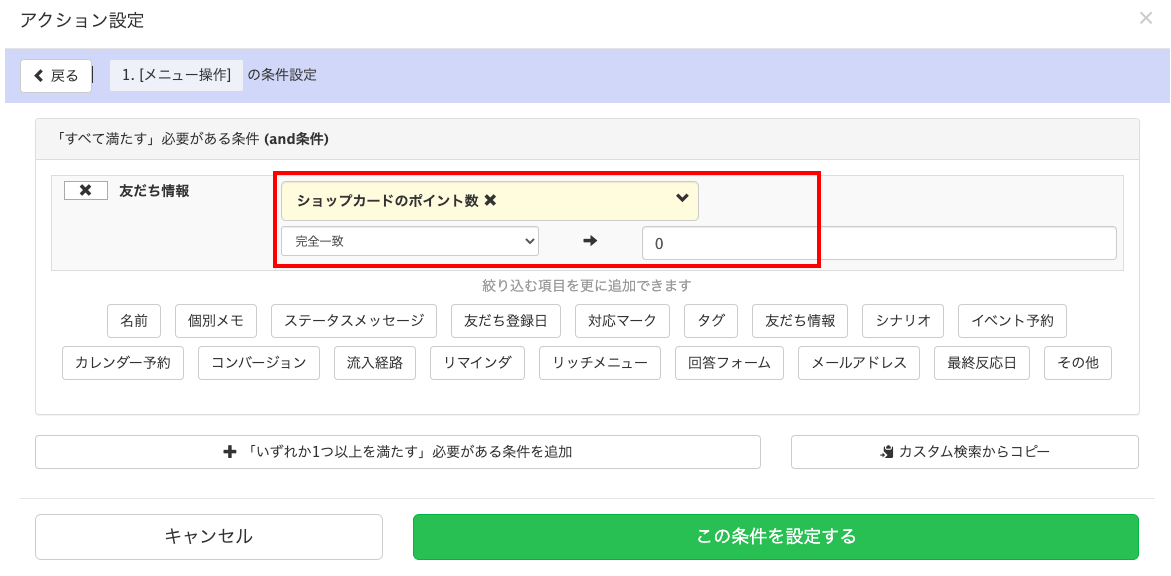Close the アクション設定 dialog
The image size is (1171, 576).
coord(1146,18)
